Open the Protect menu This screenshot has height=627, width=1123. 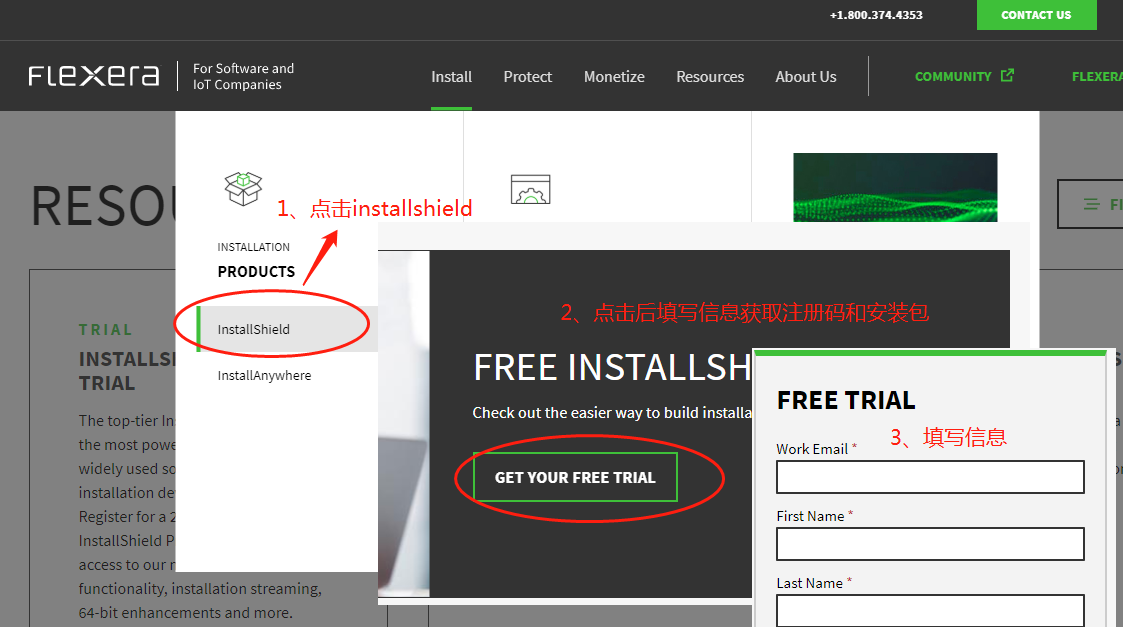[x=527, y=77]
